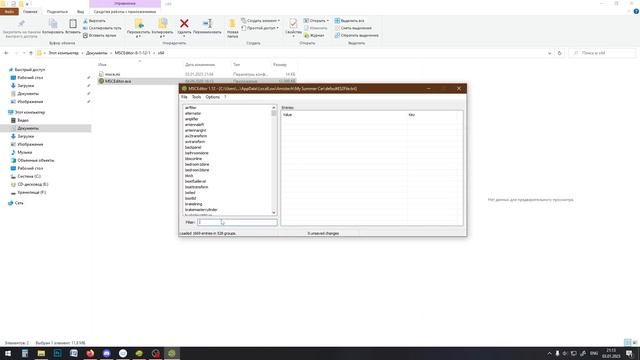Click Select all (Выделить все) in ribbon

(x=349, y=21)
